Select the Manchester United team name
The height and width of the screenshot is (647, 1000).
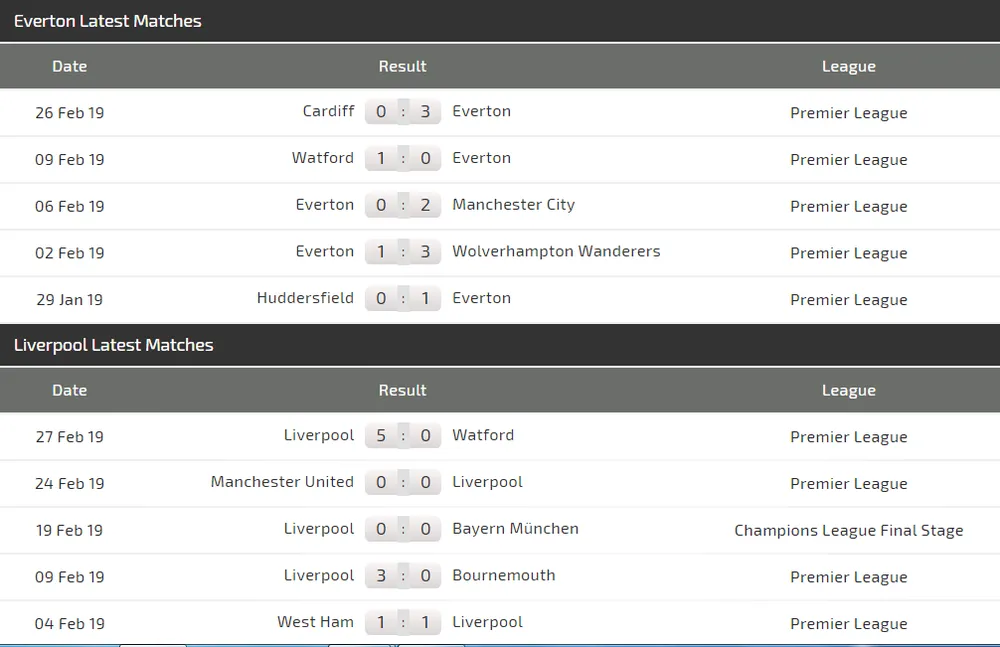pyautogui.click(x=282, y=482)
